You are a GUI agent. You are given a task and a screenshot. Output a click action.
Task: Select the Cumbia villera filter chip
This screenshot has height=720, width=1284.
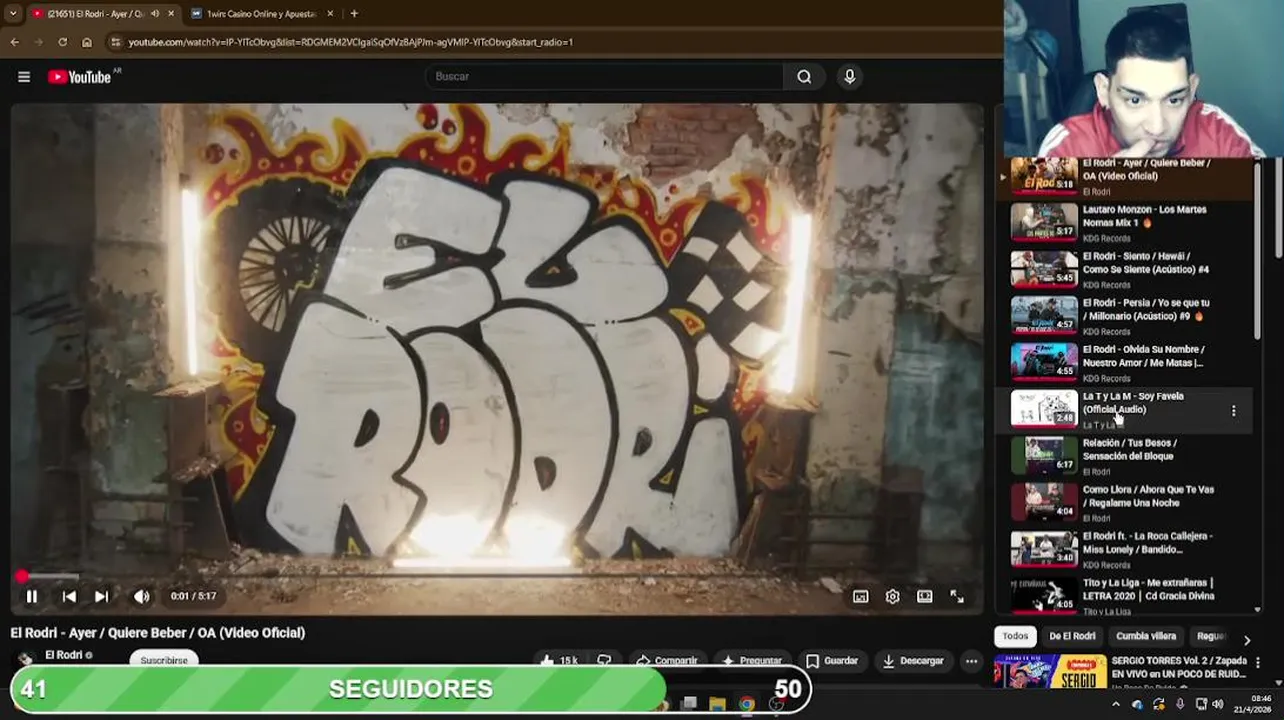pyautogui.click(x=1146, y=636)
